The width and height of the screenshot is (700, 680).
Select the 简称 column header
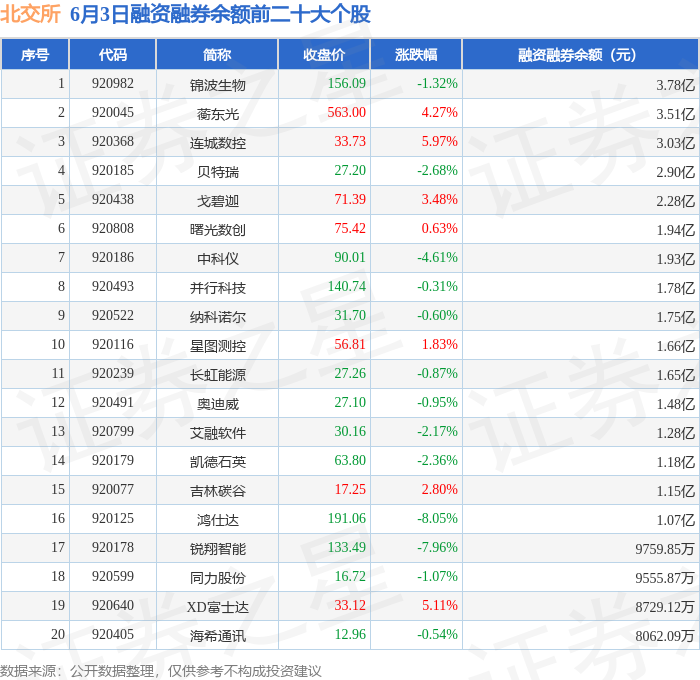point(217,54)
